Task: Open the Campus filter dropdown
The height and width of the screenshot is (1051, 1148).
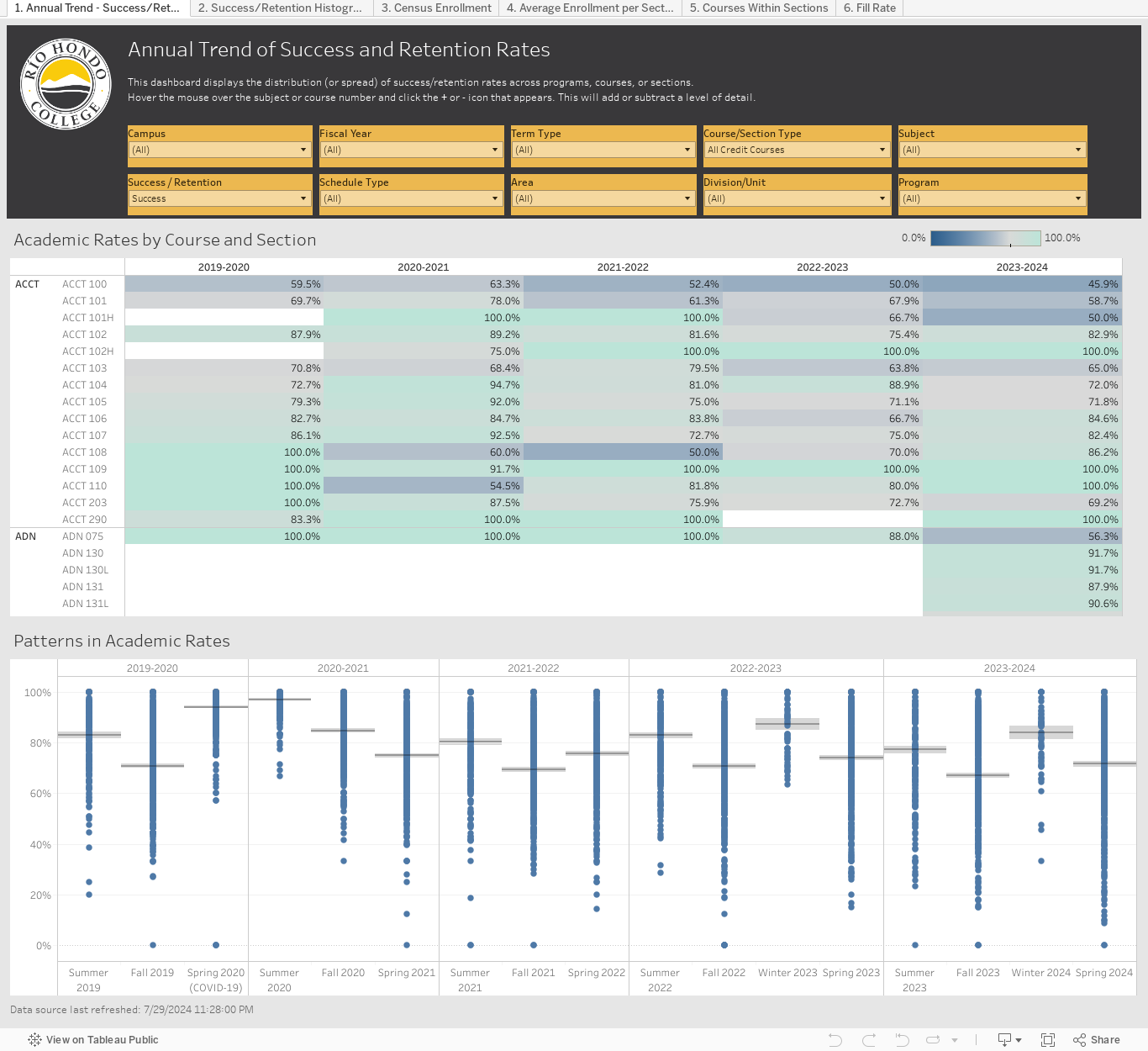Action: pos(219,150)
